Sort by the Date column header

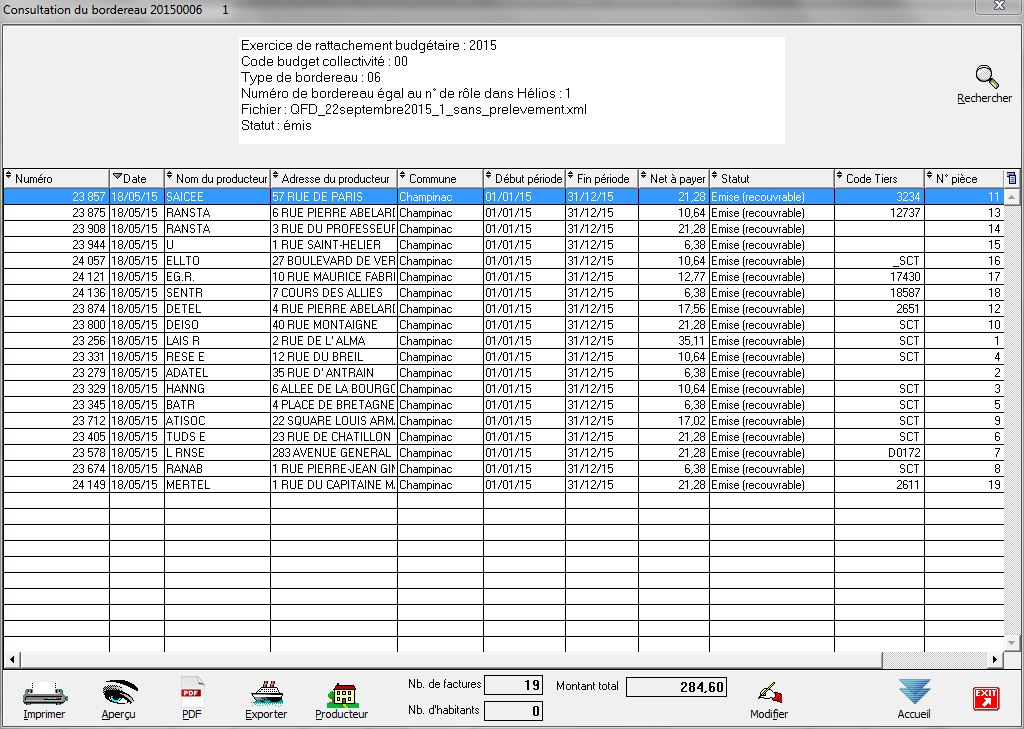136,179
